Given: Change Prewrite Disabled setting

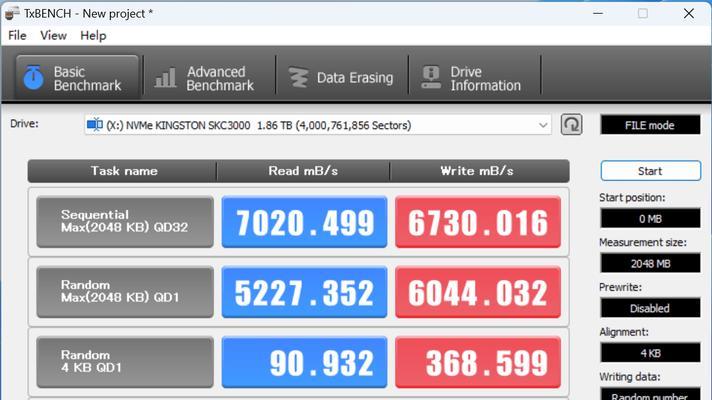Looking at the screenshot, I should 650,308.
